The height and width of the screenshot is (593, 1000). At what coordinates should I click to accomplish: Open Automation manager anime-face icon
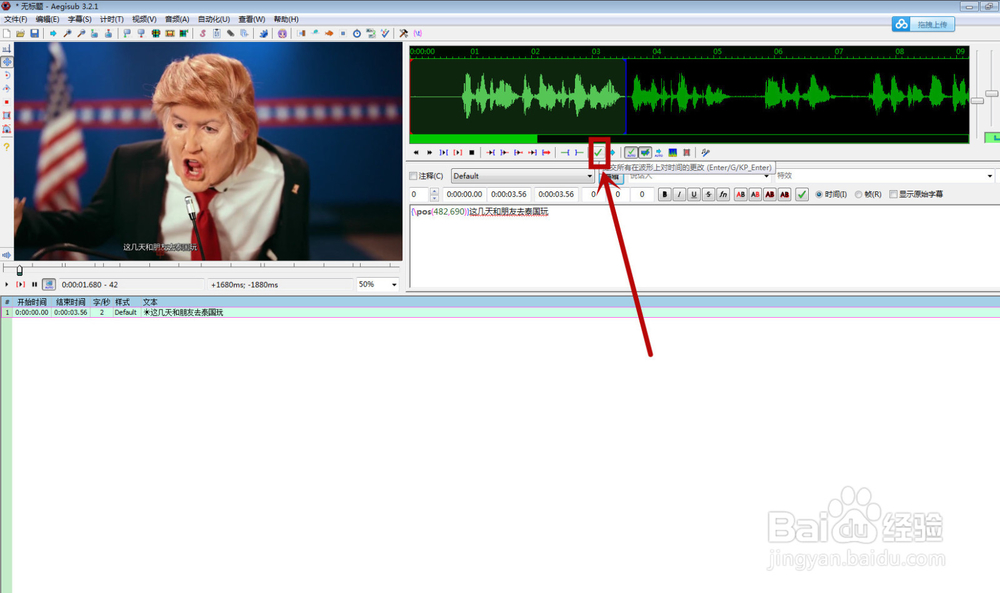tap(282, 33)
